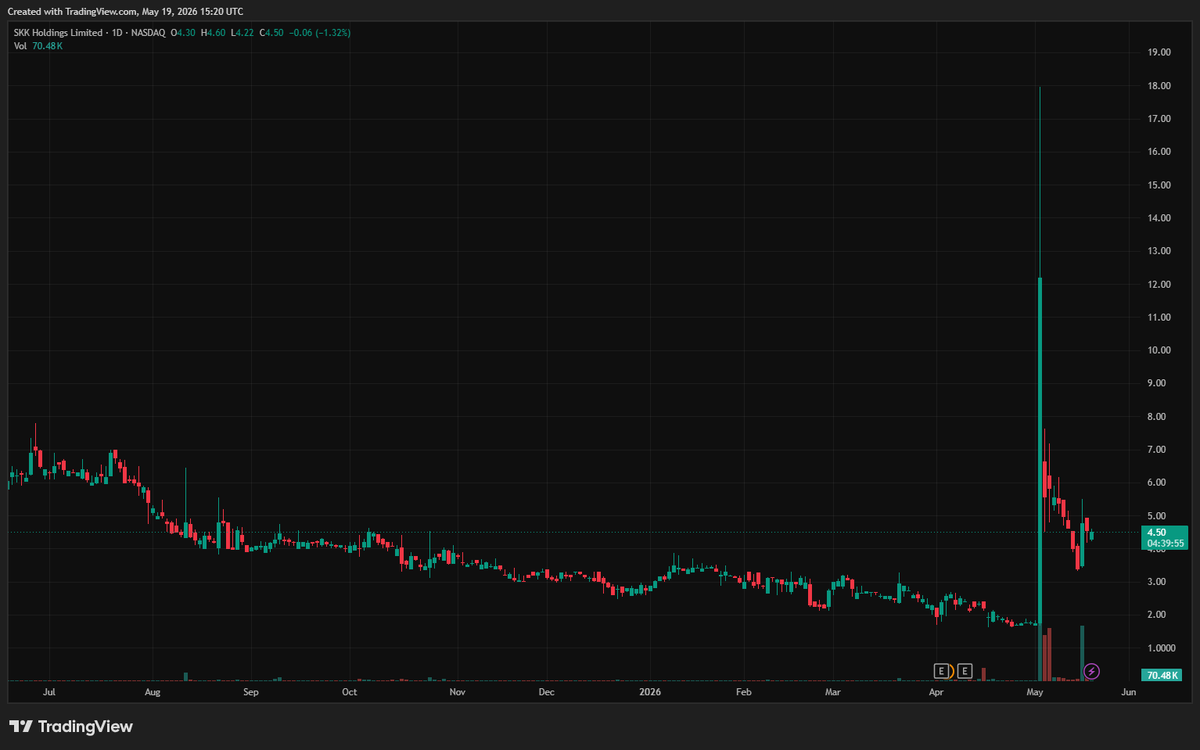Click the 04:39:55 bar countdown timer
This screenshot has height=750, width=1200.
[1165, 543]
